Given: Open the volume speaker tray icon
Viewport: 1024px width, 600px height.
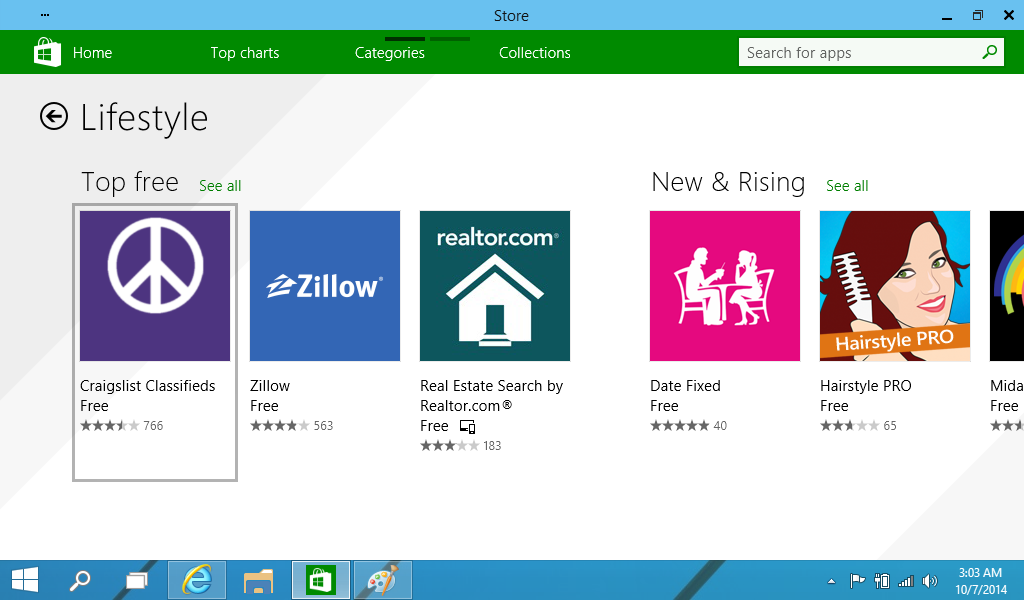Looking at the screenshot, I should point(930,580).
